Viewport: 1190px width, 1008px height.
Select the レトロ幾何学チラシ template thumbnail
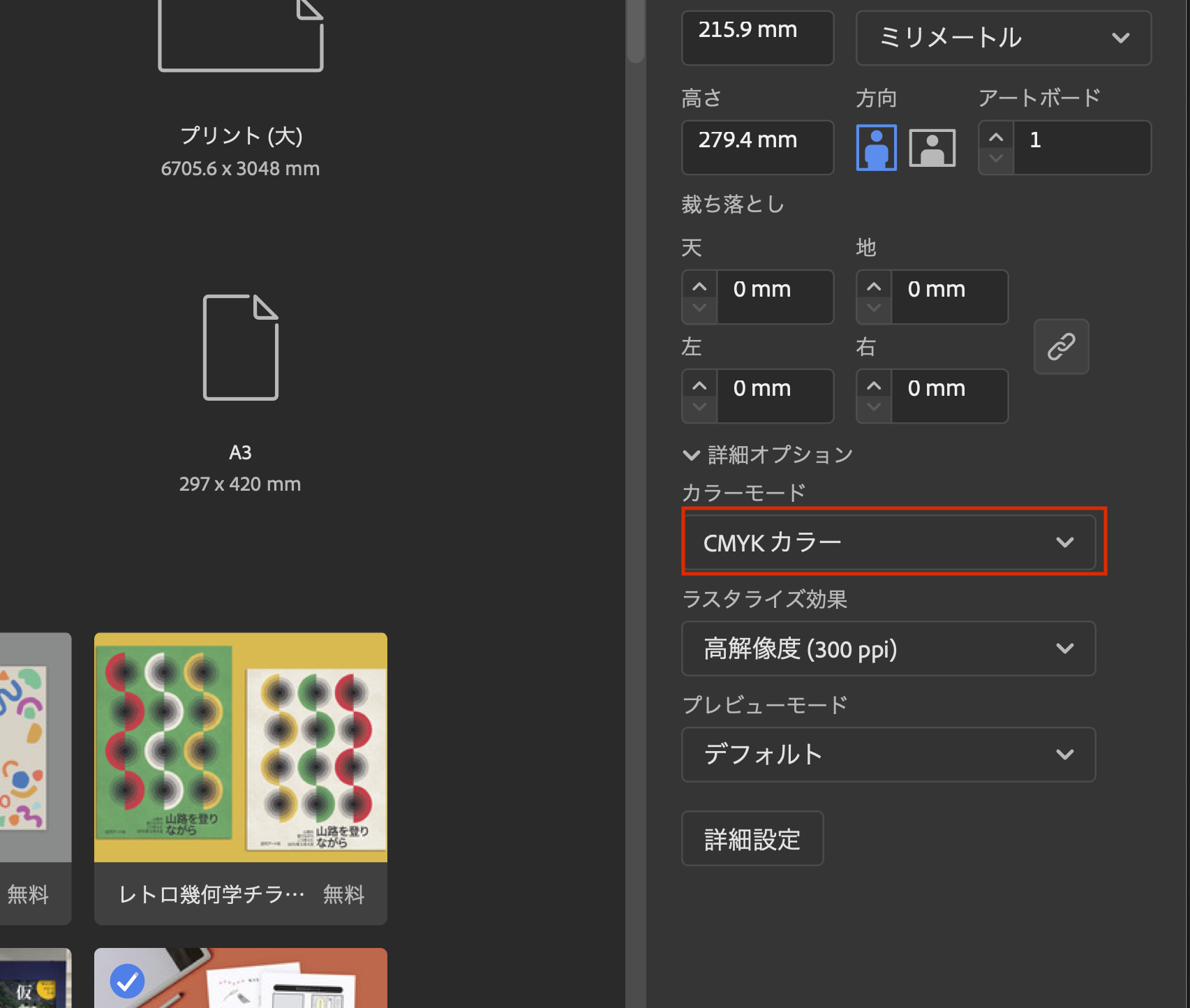pyautogui.click(x=240, y=748)
